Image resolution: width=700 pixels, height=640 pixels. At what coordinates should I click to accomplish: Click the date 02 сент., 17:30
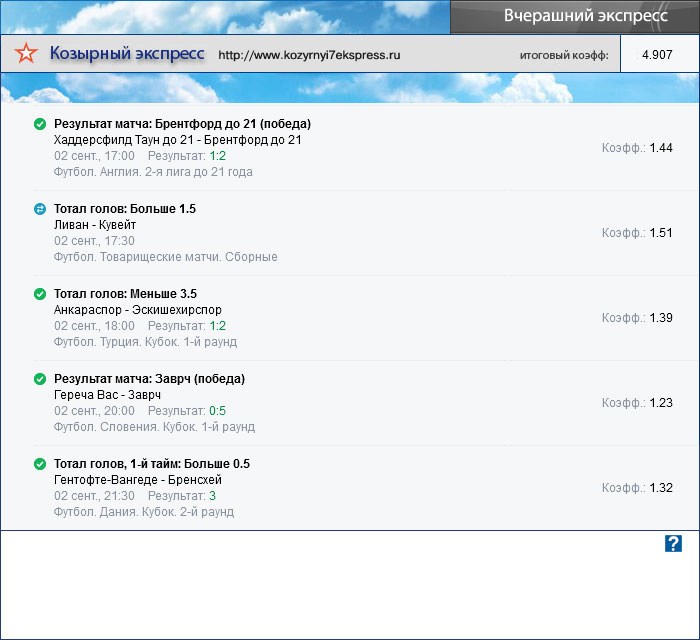[x=94, y=241]
